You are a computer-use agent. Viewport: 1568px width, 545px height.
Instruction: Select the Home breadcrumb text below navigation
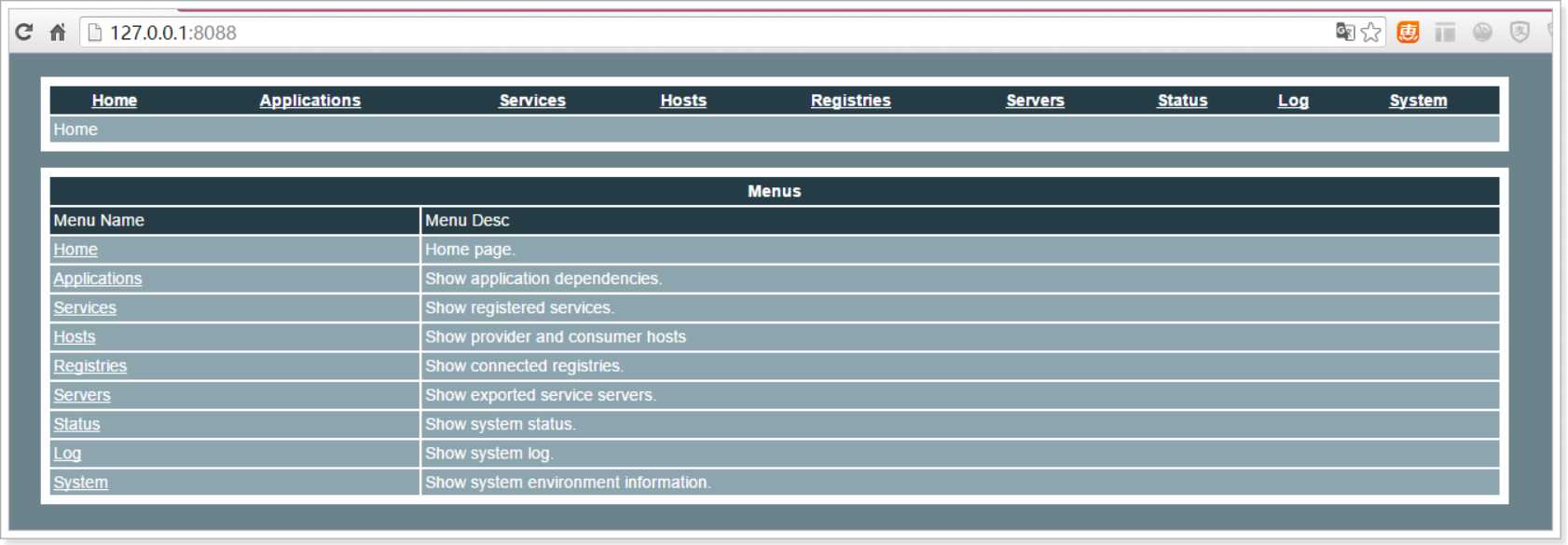76,129
